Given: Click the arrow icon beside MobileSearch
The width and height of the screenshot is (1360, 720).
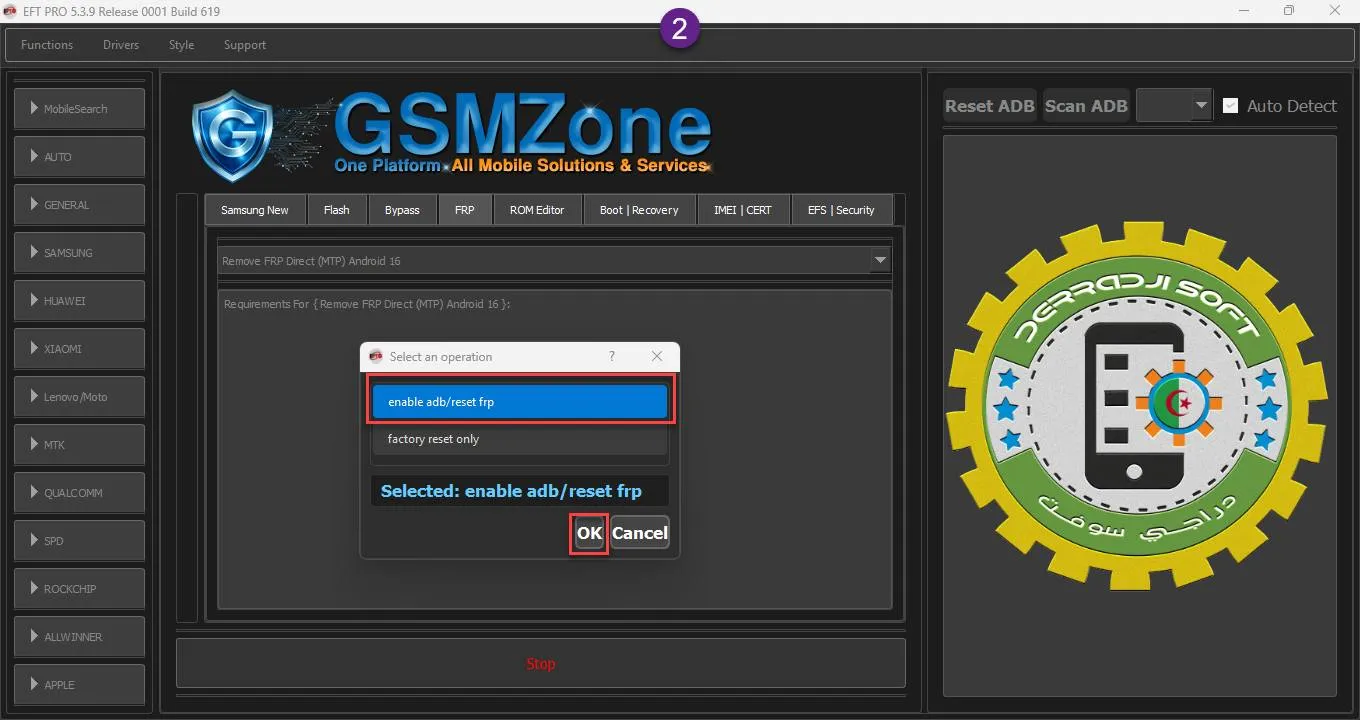Looking at the screenshot, I should tap(34, 109).
